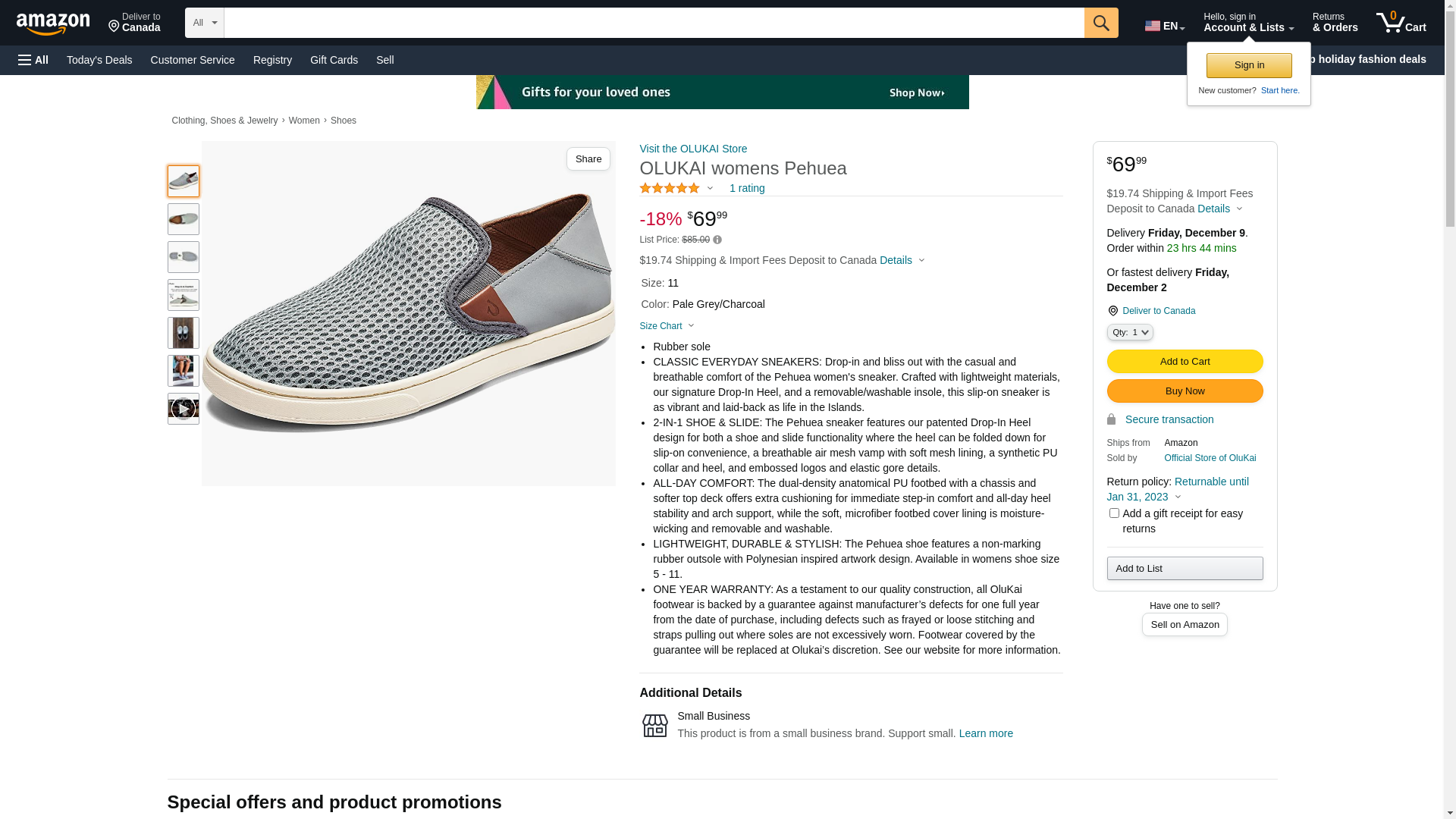Go to Amazon home via logo
Viewport: 1456px width, 819px height.
53,24
